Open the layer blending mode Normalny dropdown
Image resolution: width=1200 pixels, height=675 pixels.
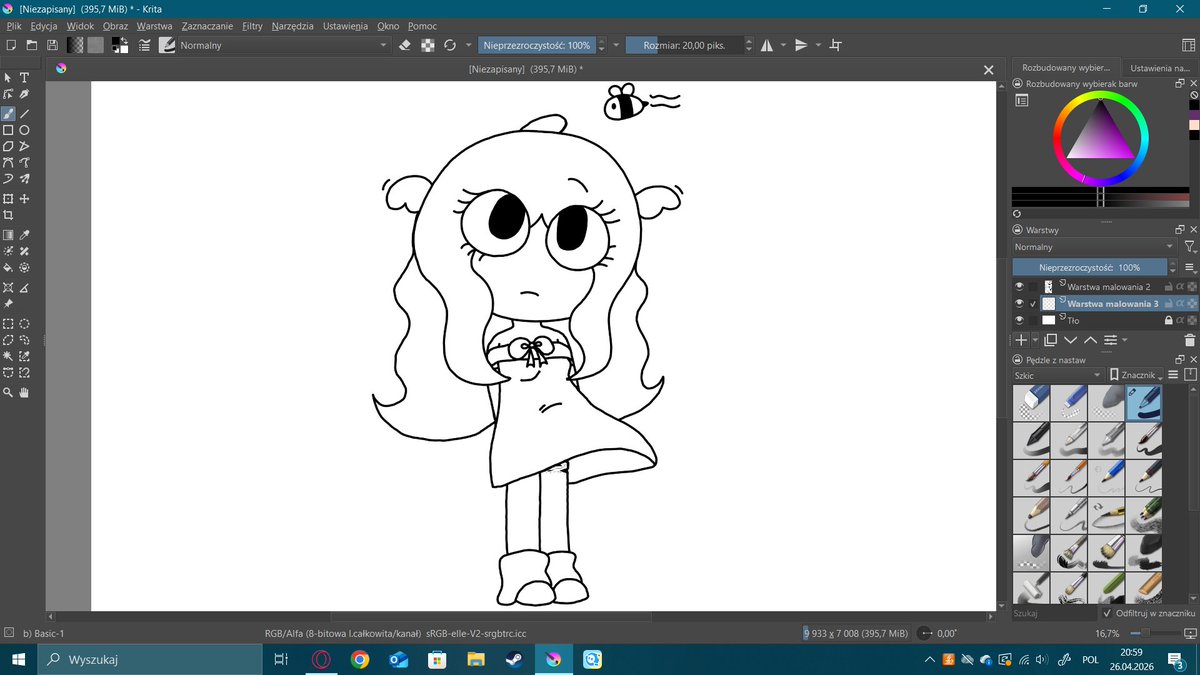tap(1094, 246)
